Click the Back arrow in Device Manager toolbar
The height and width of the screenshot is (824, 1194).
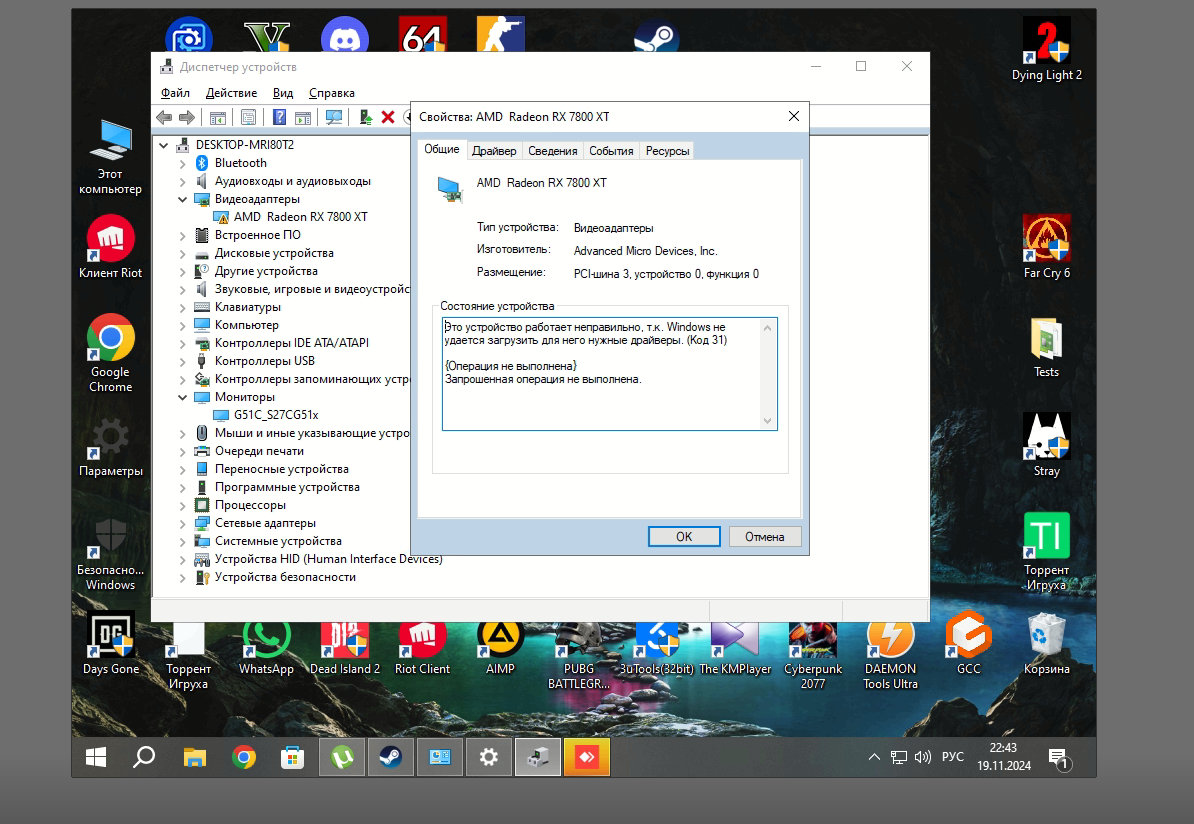[x=164, y=117]
